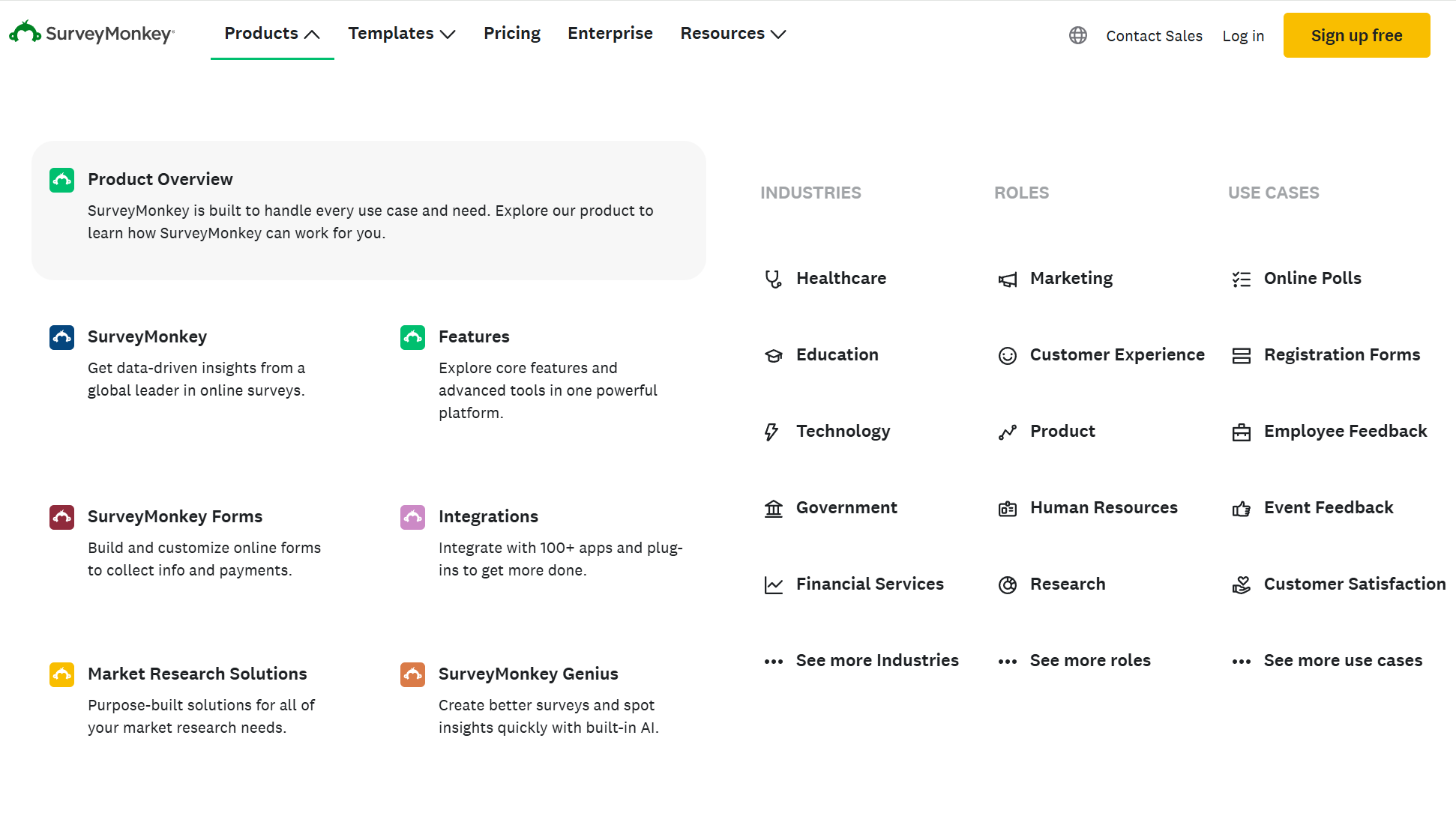Screen dimensions: 1456x816
Task: Select the Online Polls use case
Action: click(1312, 278)
